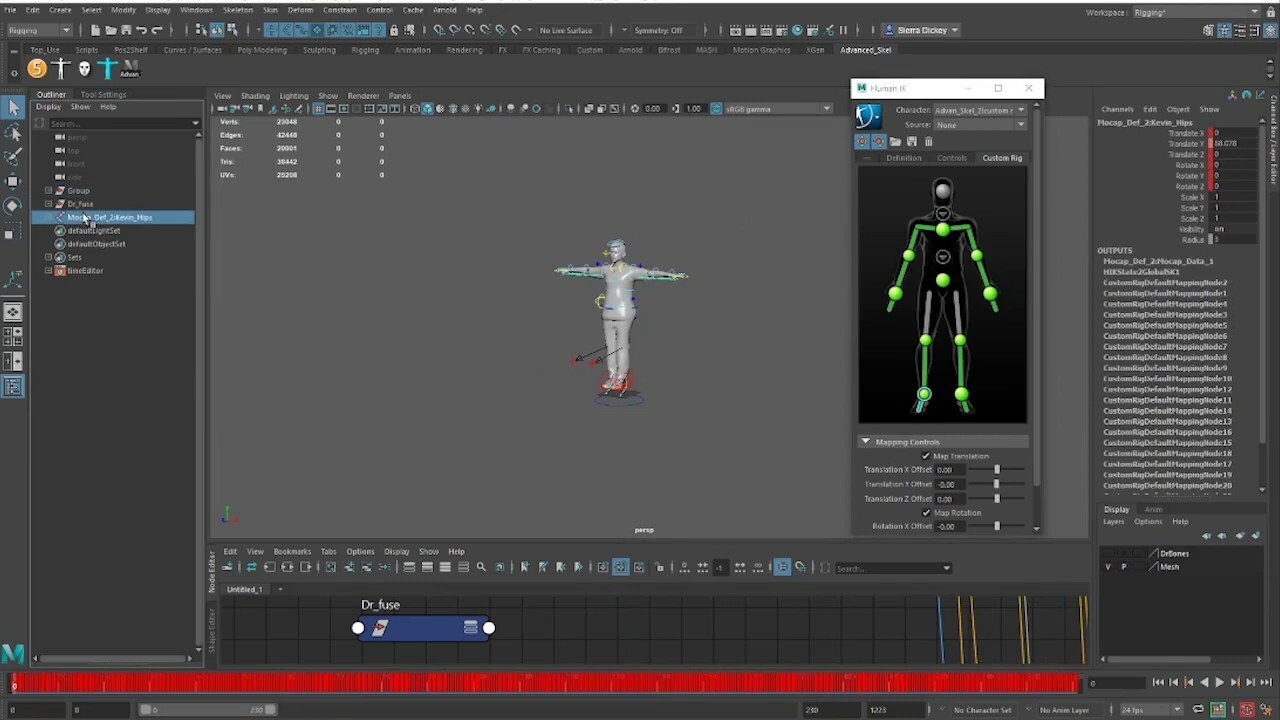Click the trash delete icon in Human IK

tap(928, 142)
